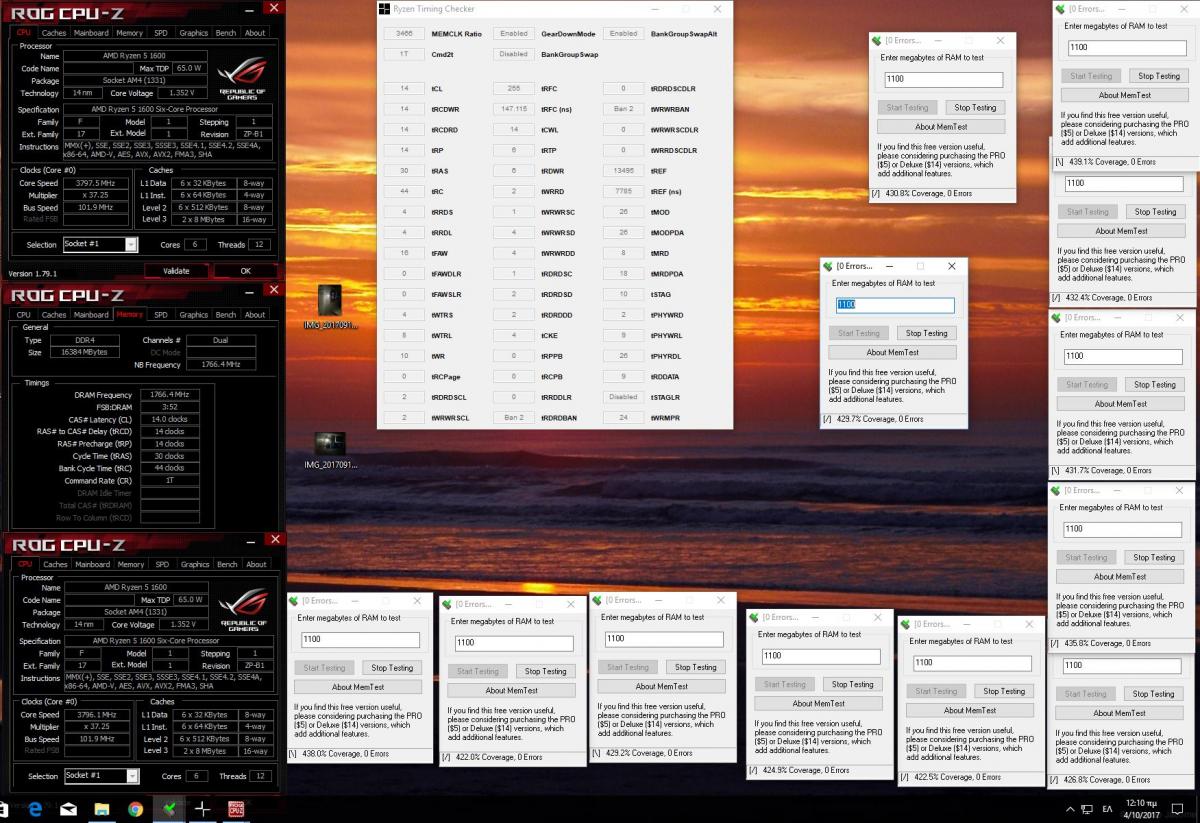Screen dimensions: 1200x823
Task: Click megabytes field in the 438.0% coverage MemTest window
Action: 360,640
